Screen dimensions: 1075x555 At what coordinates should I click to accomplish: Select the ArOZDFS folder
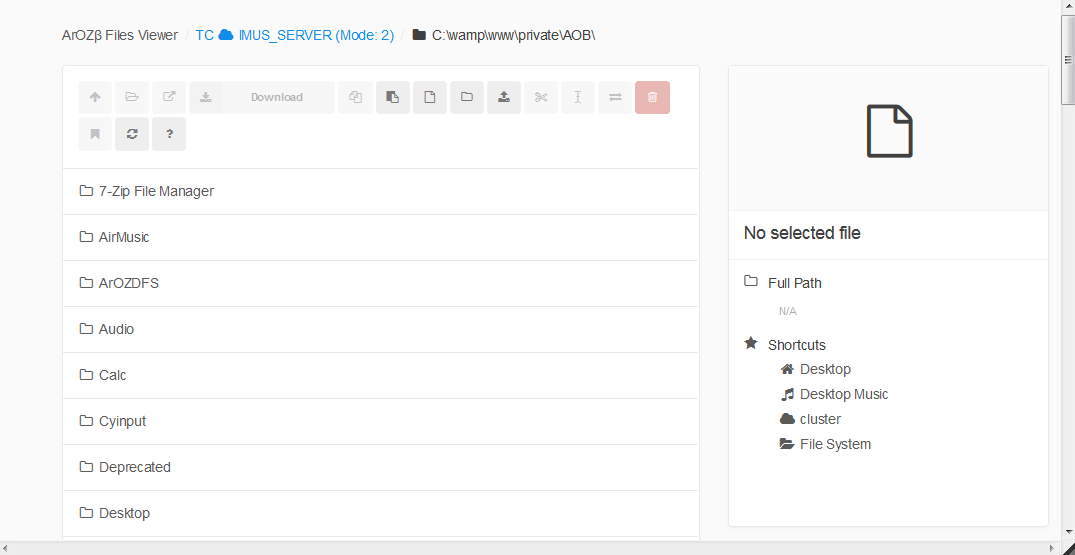click(x=128, y=283)
